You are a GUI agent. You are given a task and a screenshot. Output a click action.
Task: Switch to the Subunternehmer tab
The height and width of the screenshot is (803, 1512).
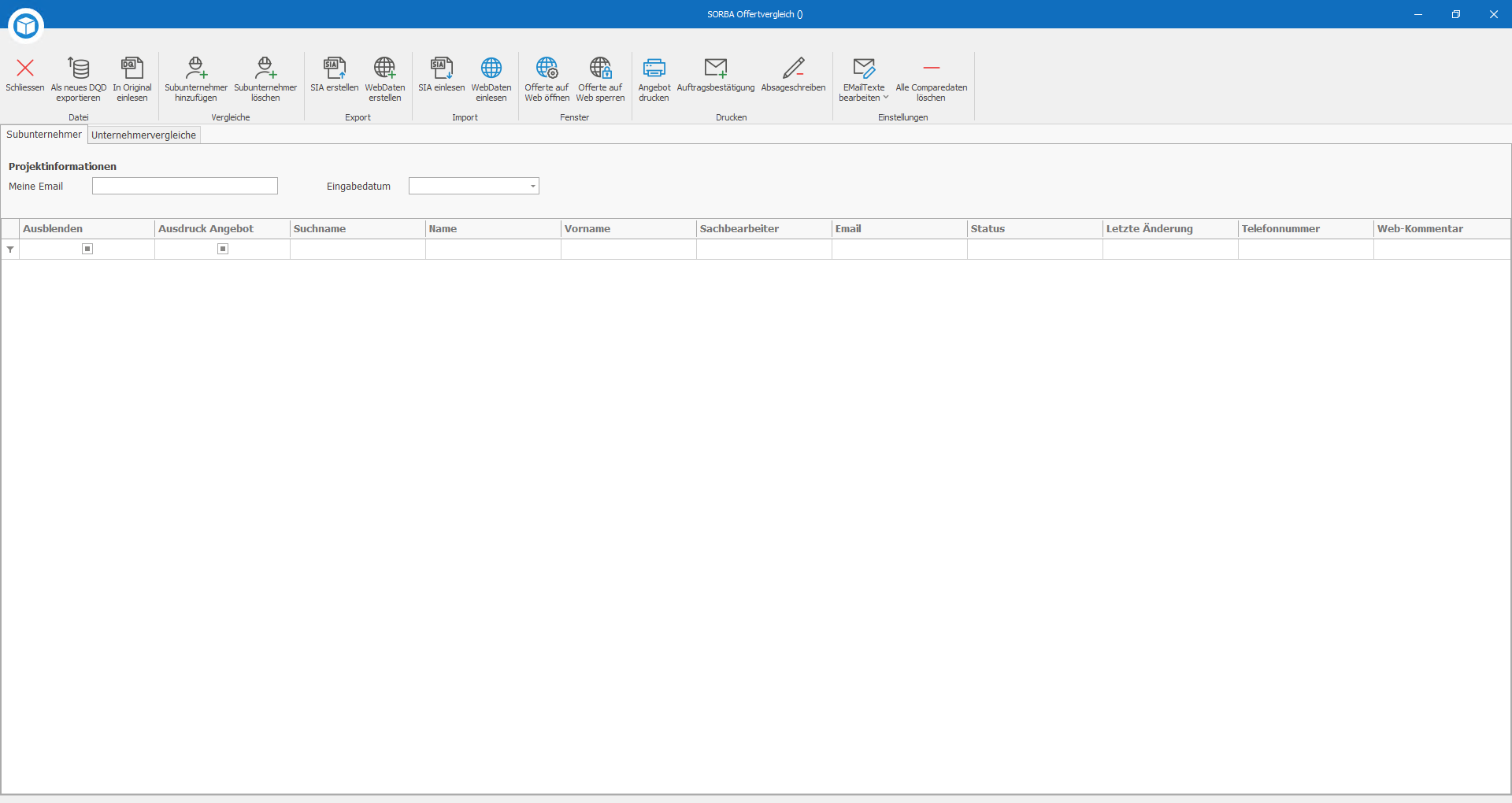[44, 135]
